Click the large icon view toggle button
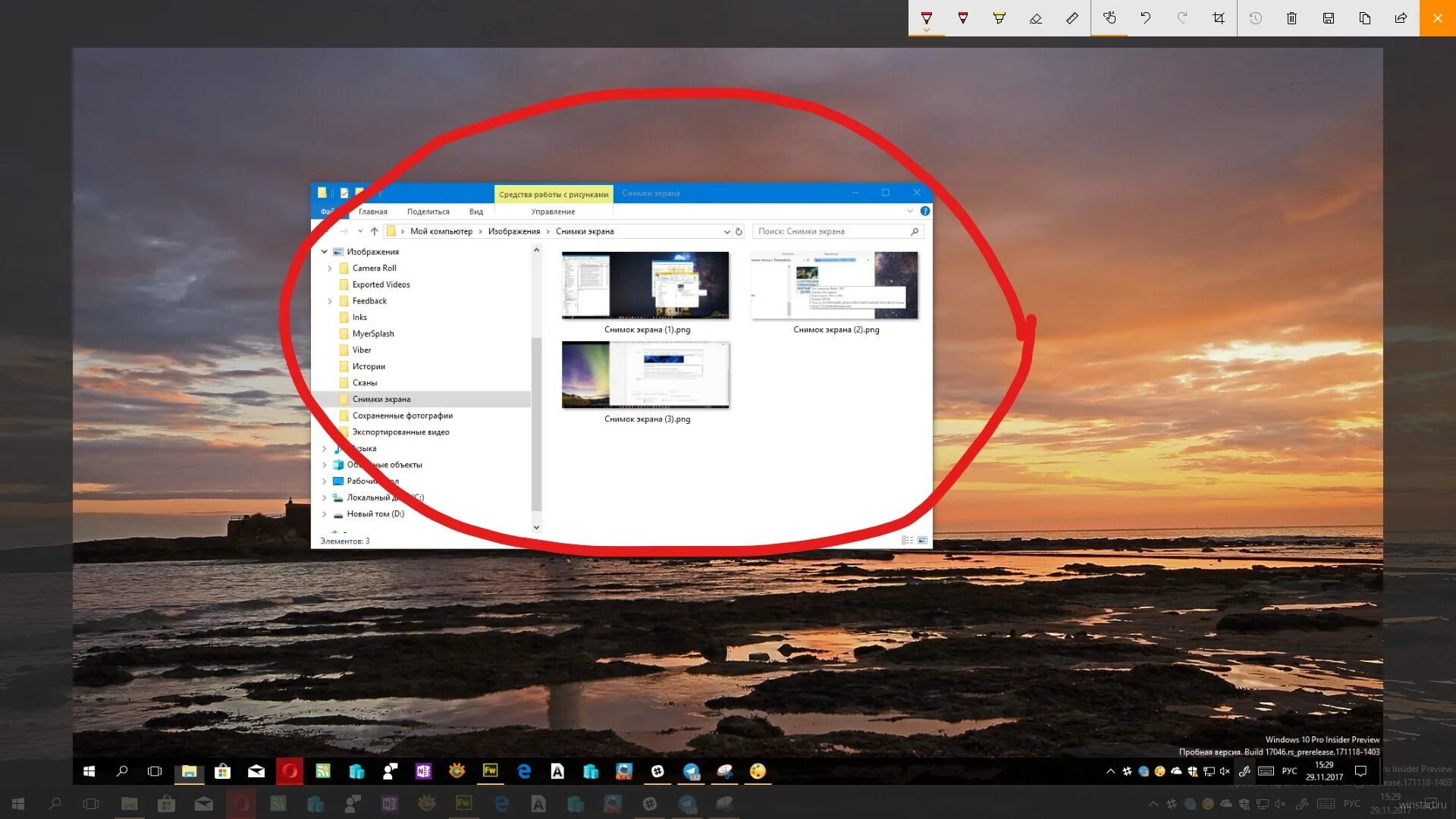Viewport: 1456px width, 819px height. click(921, 540)
